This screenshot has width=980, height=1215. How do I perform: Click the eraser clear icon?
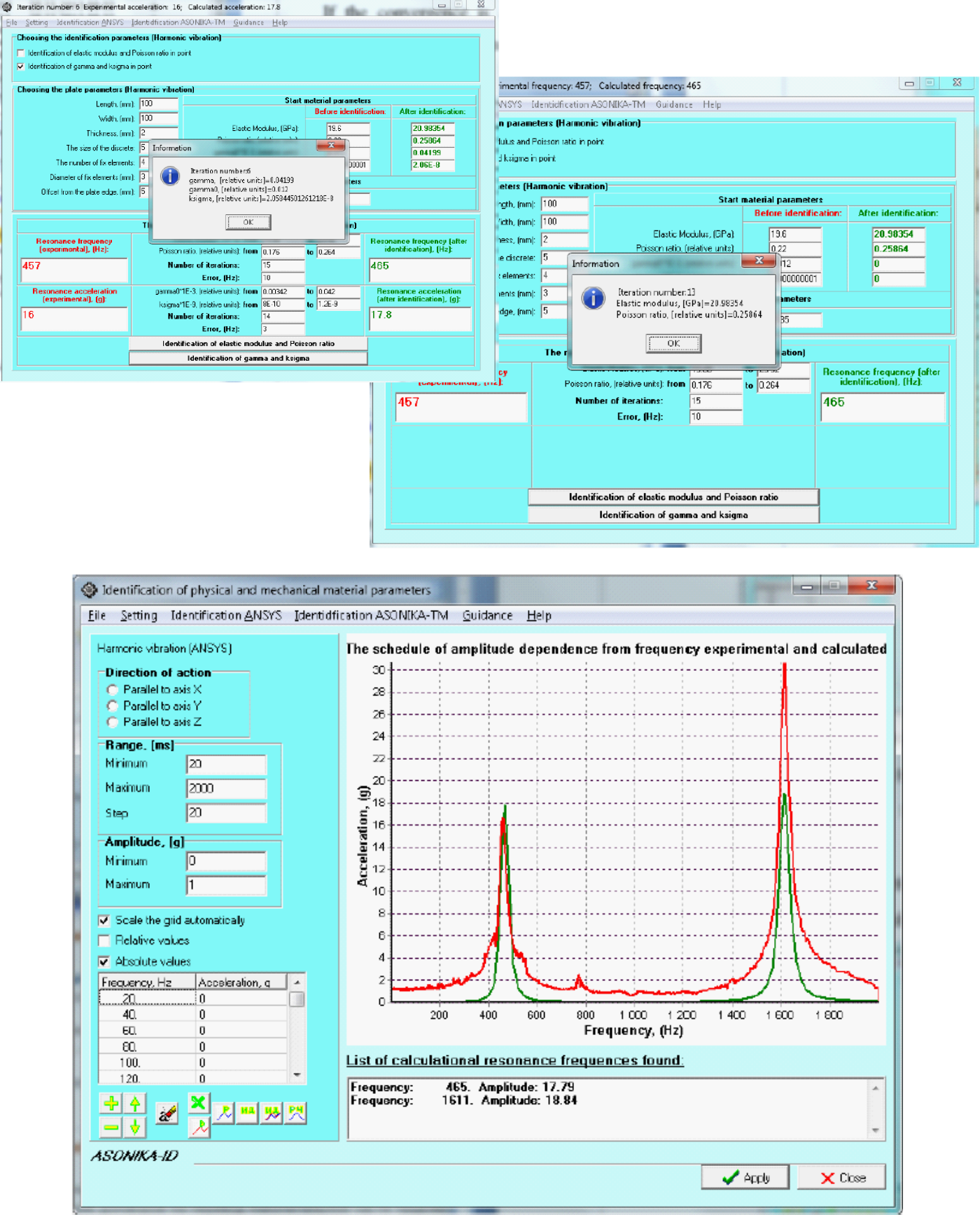point(167,1113)
